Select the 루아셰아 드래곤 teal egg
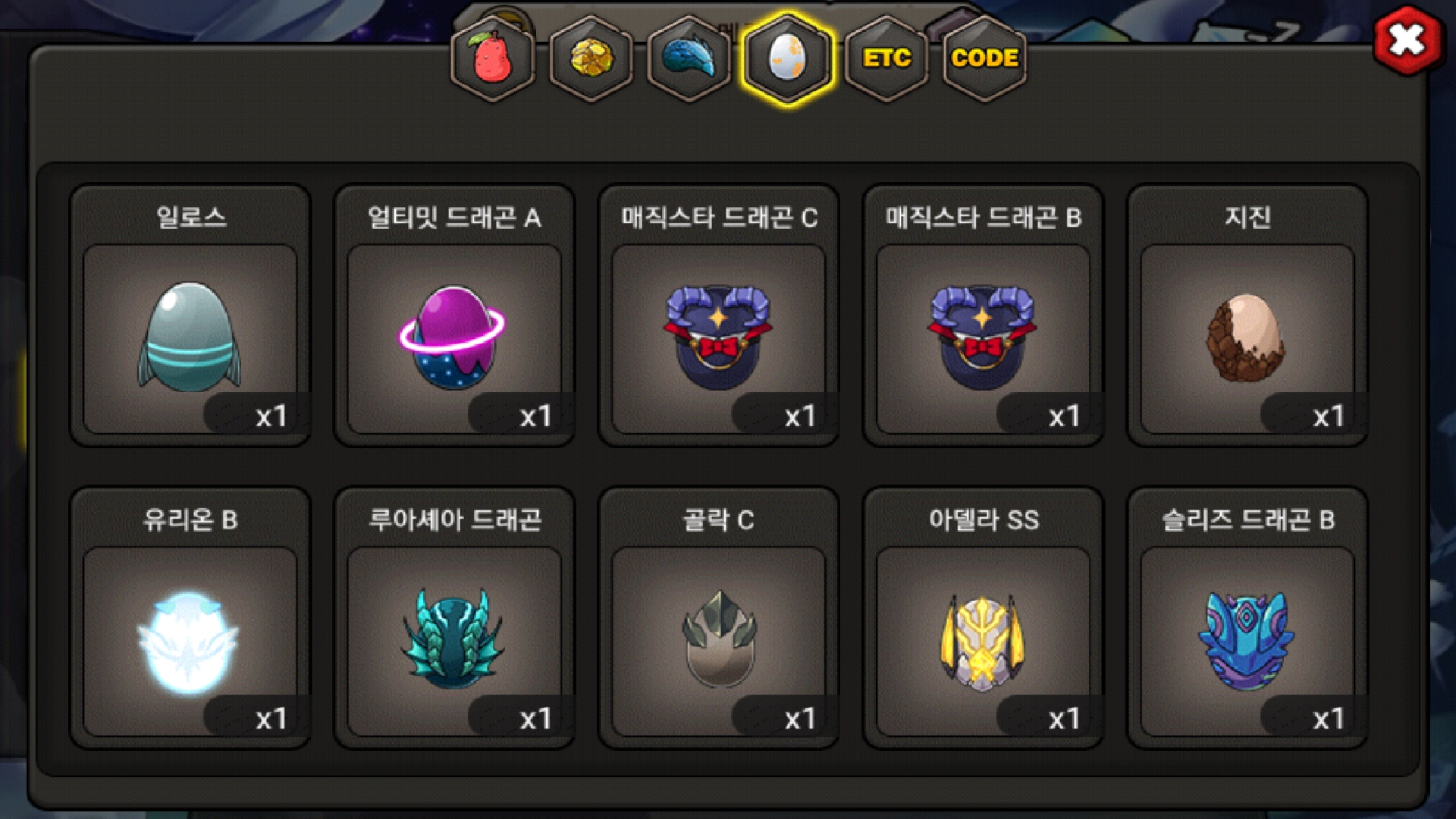This screenshot has height=819, width=1456. coord(454,641)
